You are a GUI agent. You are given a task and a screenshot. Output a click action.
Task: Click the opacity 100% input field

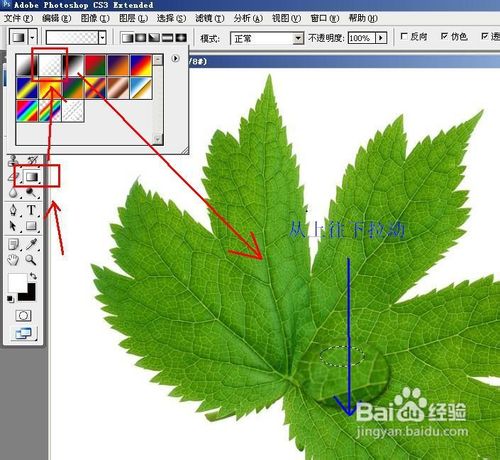tap(361, 38)
